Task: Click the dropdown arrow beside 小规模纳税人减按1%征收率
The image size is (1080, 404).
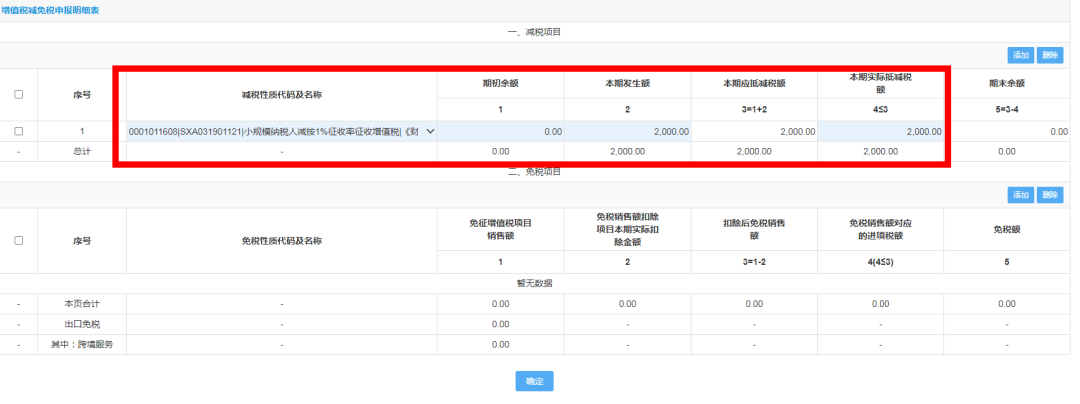Action: [x=430, y=131]
